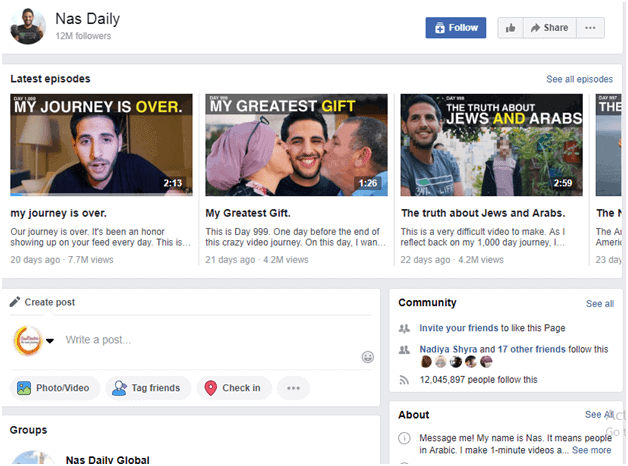Screen dimensions: 628x466
Task: Play the Jews and Arabs video thumbnail
Action: pos(491,145)
